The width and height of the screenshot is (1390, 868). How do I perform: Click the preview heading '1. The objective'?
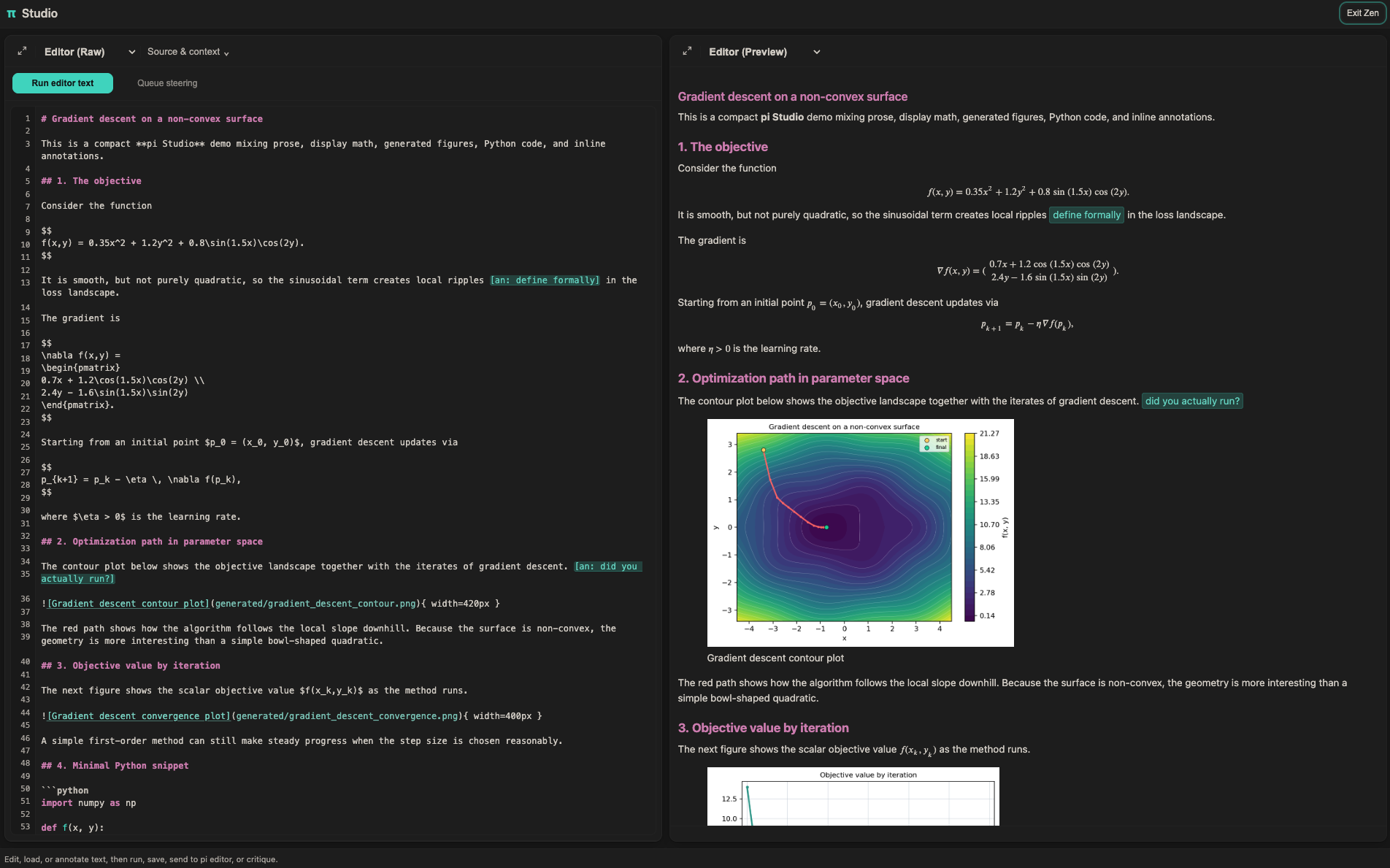click(722, 147)
